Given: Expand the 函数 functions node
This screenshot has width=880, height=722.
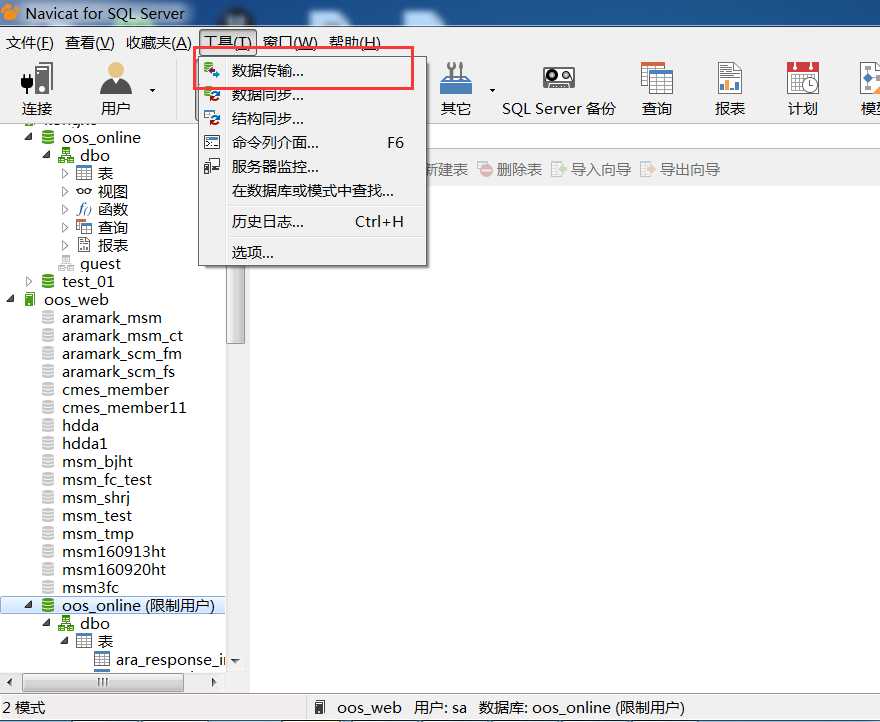Looking at the screenshot, I should point(65,209).
